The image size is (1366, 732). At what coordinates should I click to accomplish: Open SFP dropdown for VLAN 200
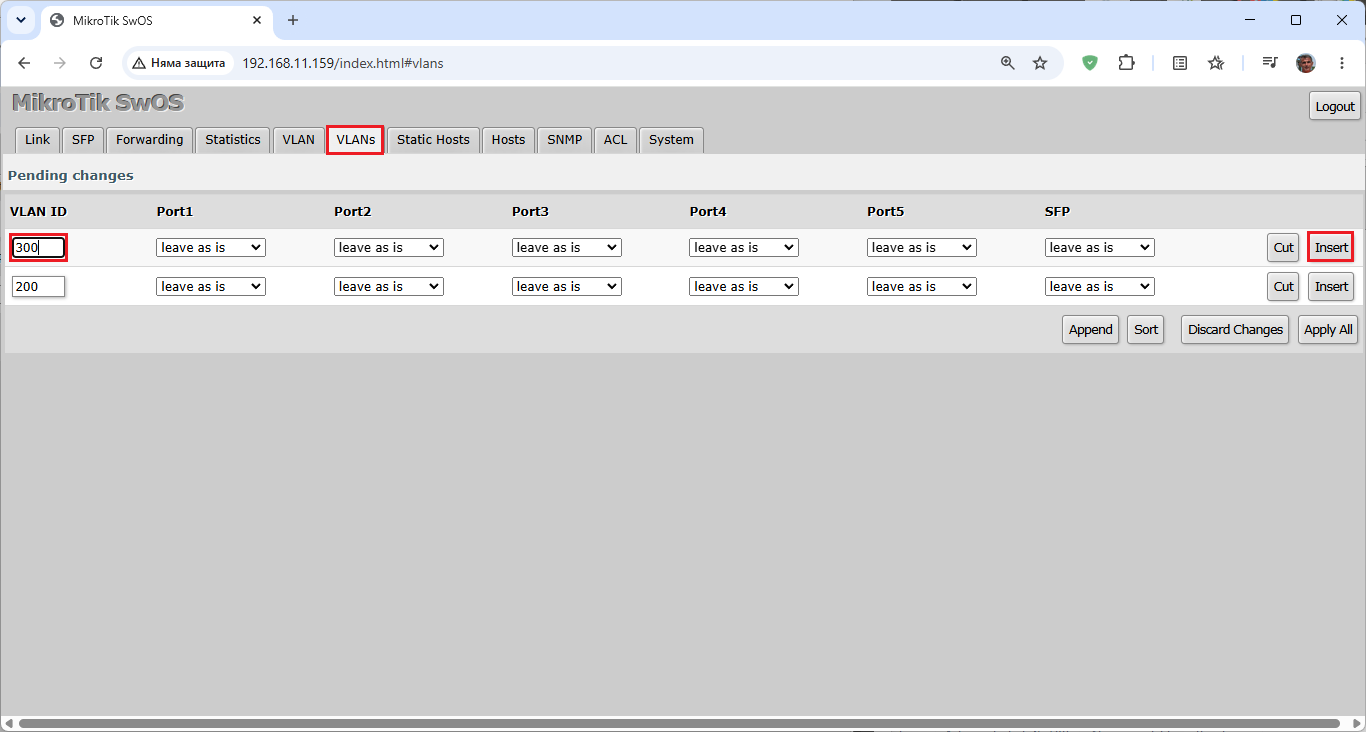click(1099, 287)
